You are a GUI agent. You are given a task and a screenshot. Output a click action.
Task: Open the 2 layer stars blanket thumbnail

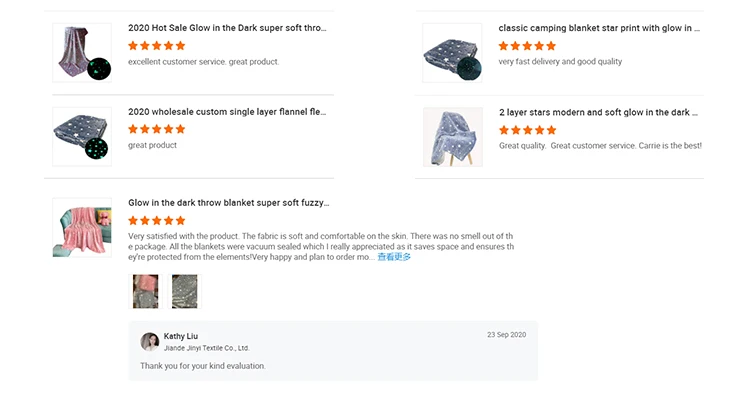point(452,137)
